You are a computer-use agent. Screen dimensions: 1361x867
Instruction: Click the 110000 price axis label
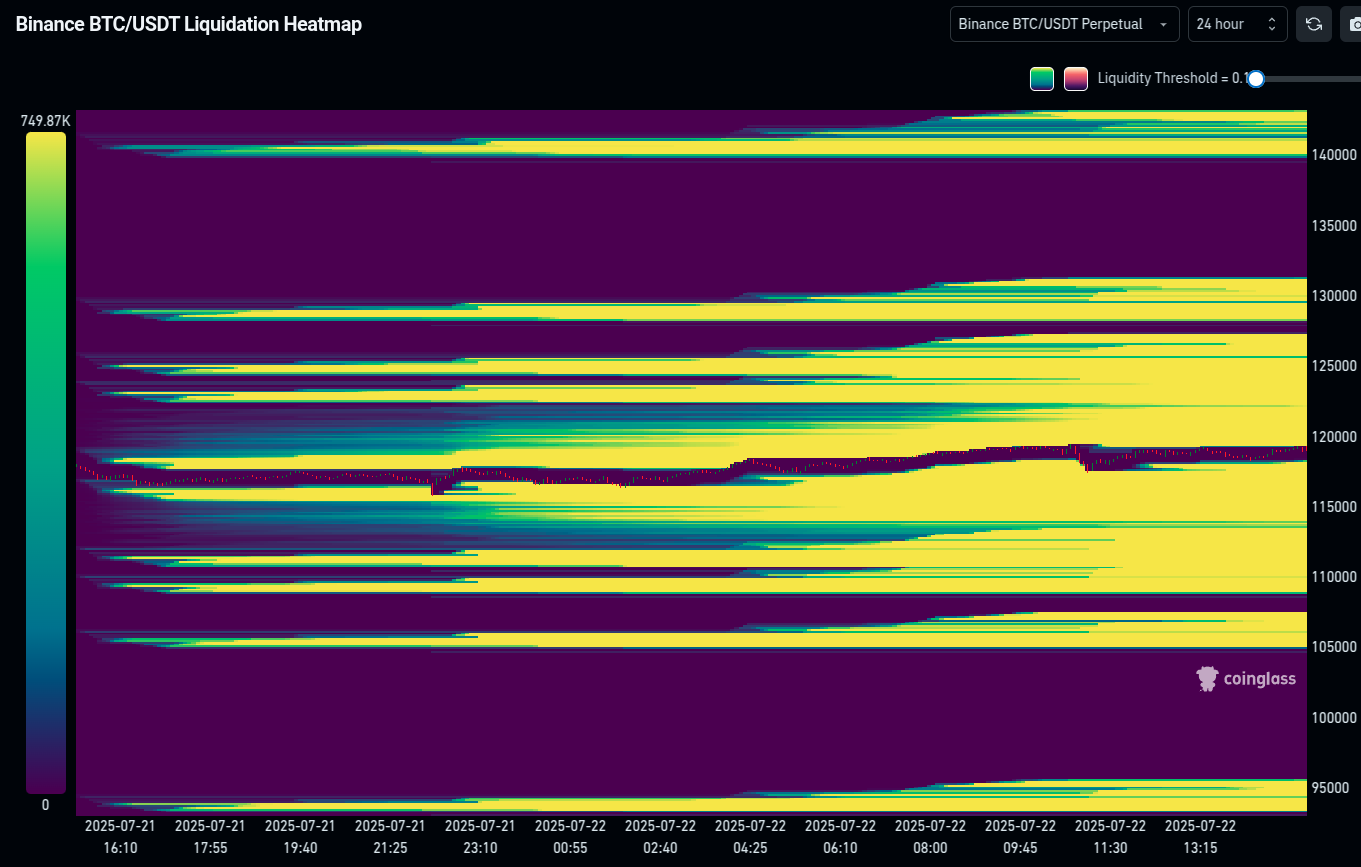pos(1333,577)
